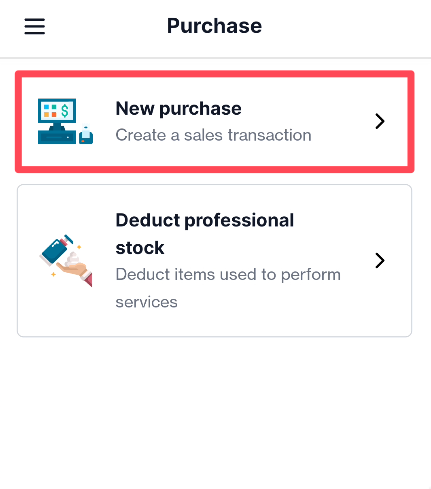Screen dimensions: 431x489
Task: Open the Deduct professional stock card
Action: pyautogui.click(x=215, y=261)
